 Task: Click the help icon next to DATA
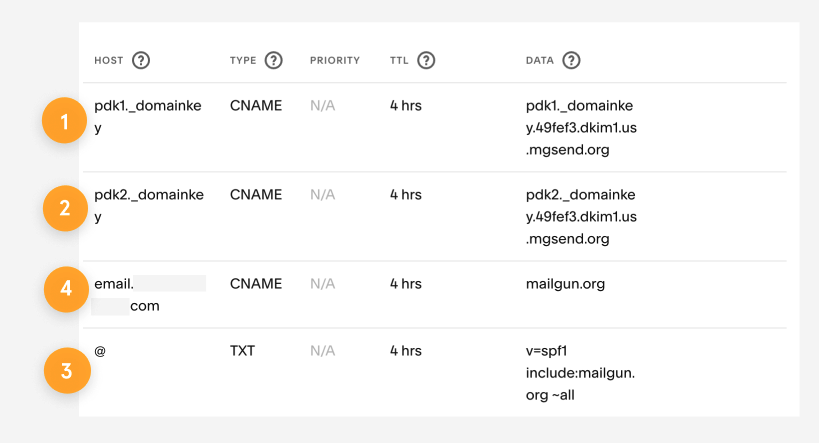[x=571, y=60]
